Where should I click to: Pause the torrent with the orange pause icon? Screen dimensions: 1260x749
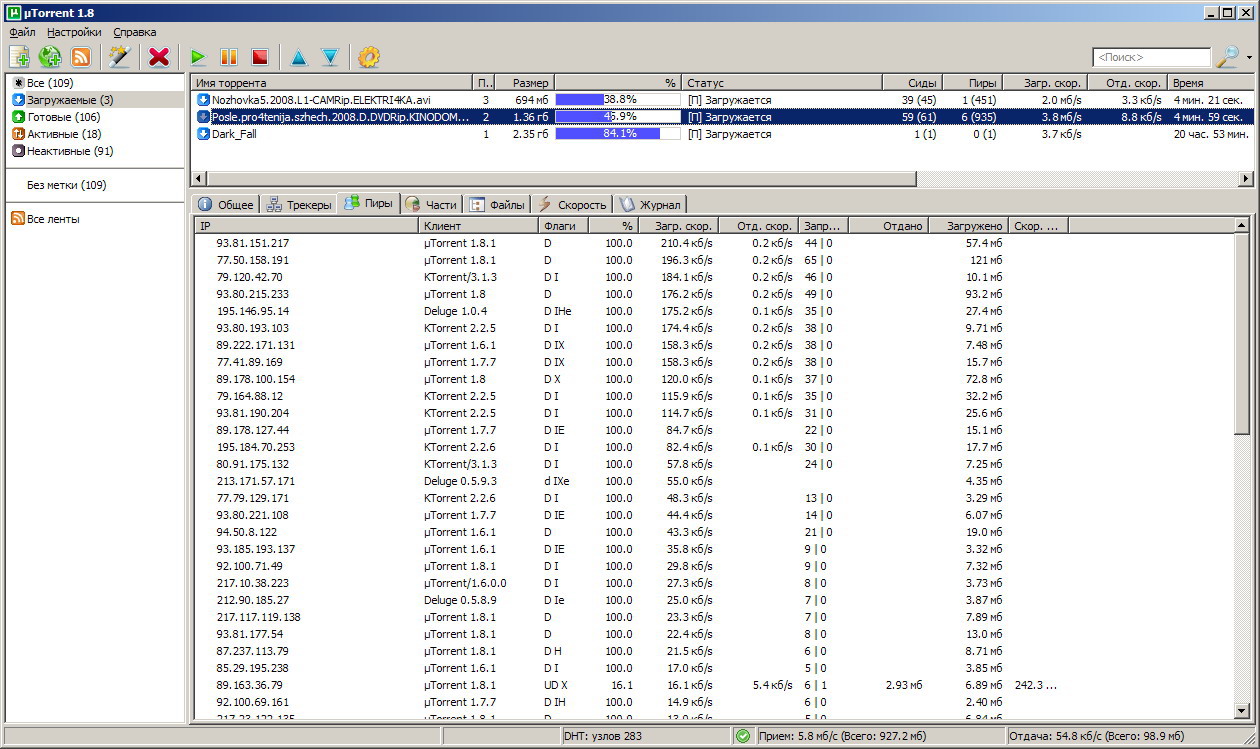tap(228, 57)
